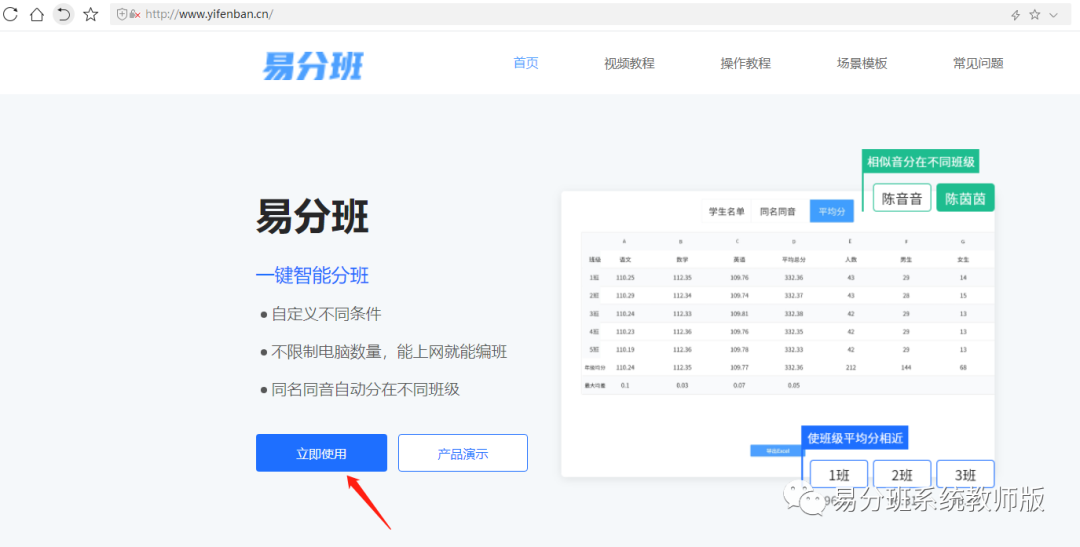Image resolution: width=1080 pixels, height=547 pixels.
Task: Click the 平均总分 column header
Action: click(793, 260)
